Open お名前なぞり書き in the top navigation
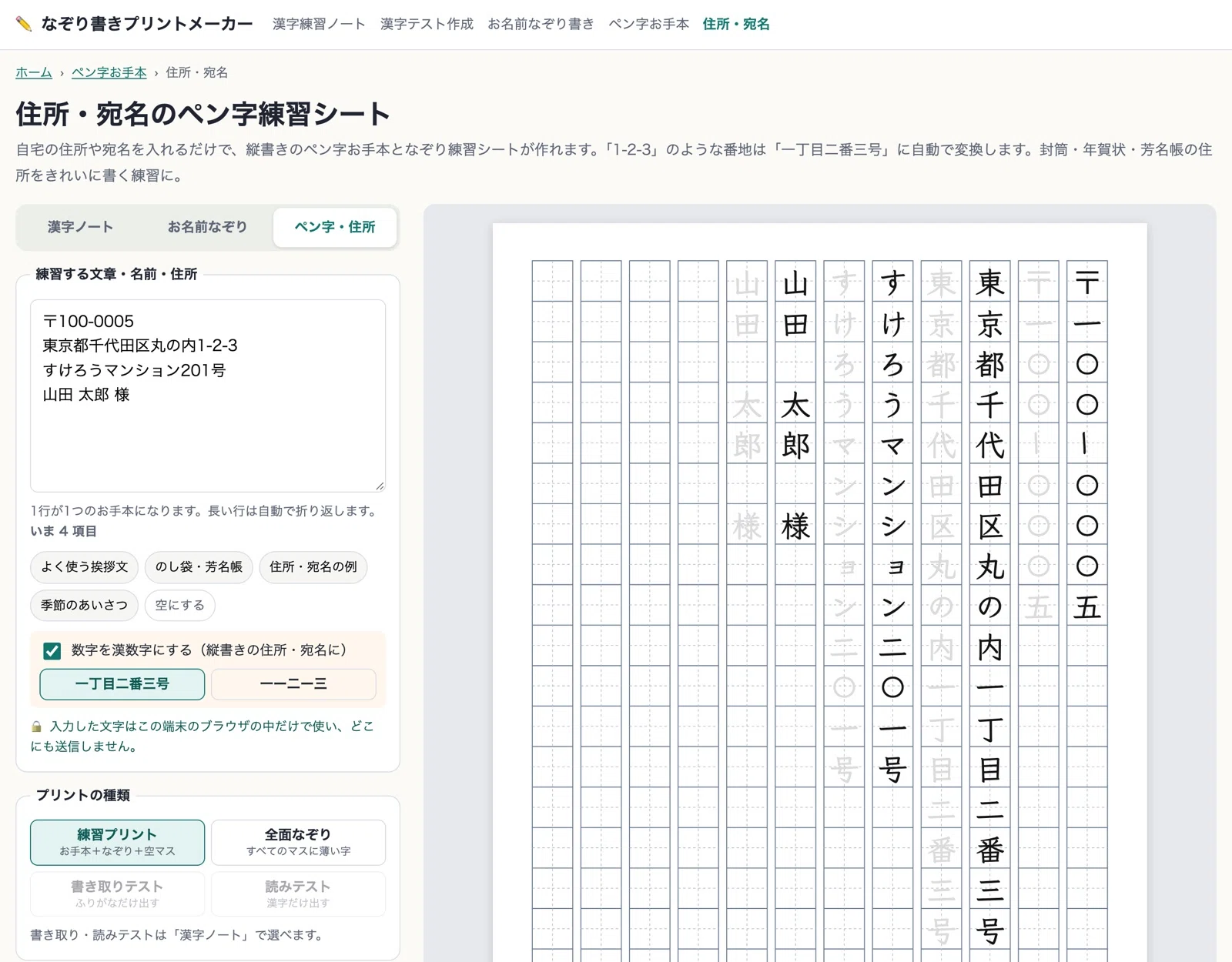1232x962 pixels. coord(541,24)
